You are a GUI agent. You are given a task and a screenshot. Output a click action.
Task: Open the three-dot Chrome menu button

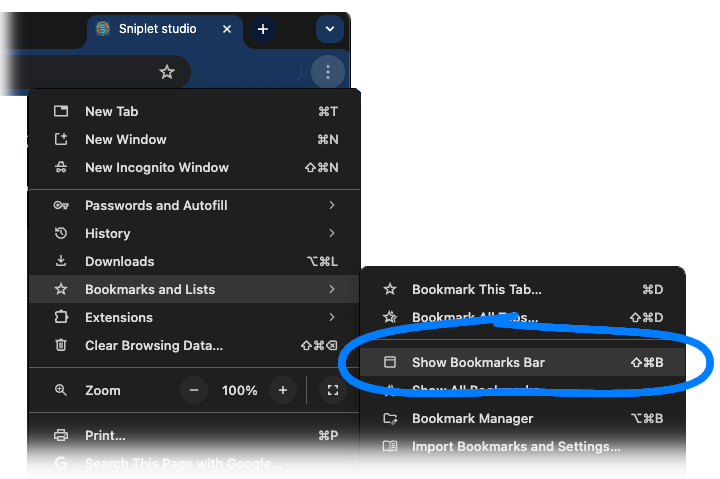click(327, 72)
